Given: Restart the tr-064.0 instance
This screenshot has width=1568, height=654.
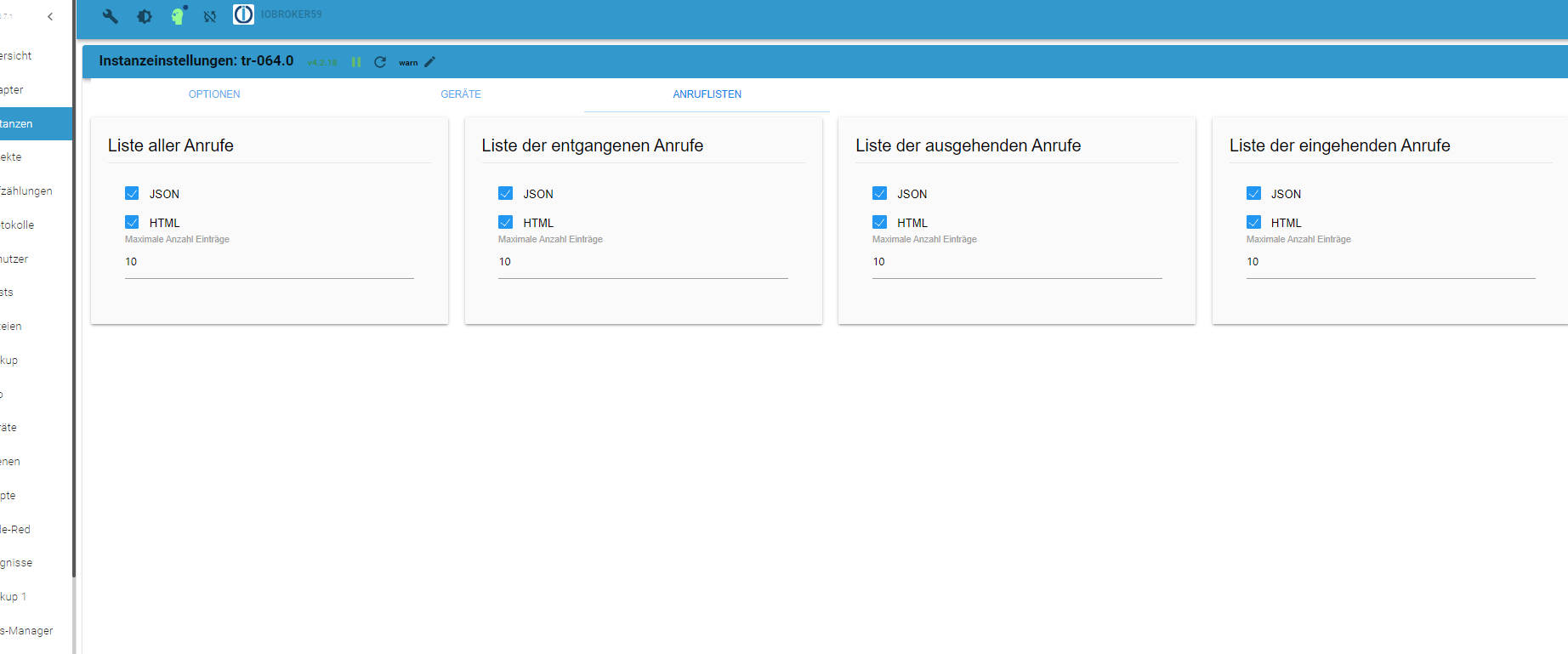Looking at the screenshot, I should 380,62.
